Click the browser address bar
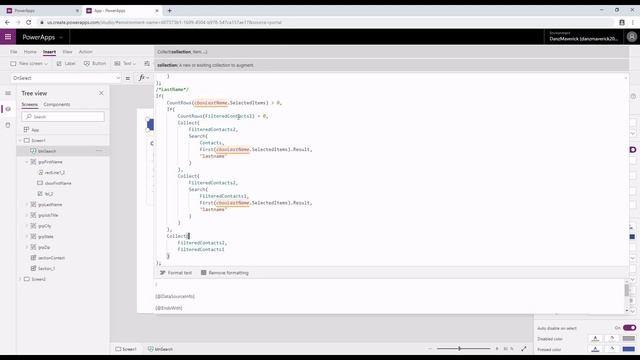 (x=327, y=22)
